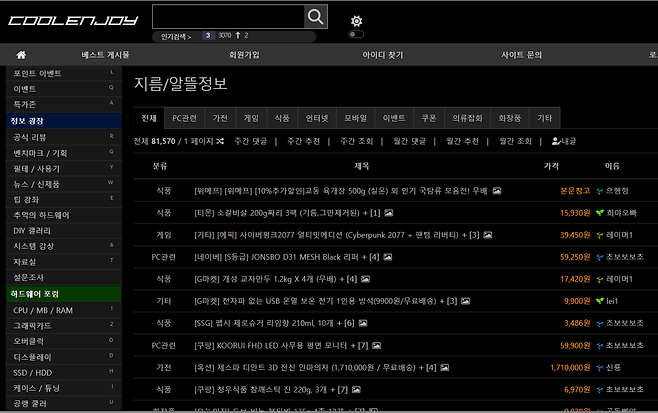Click the level icon beside 희야오빠
The height and width of the screenshot is (413, 658).
[x=597, y=213]
